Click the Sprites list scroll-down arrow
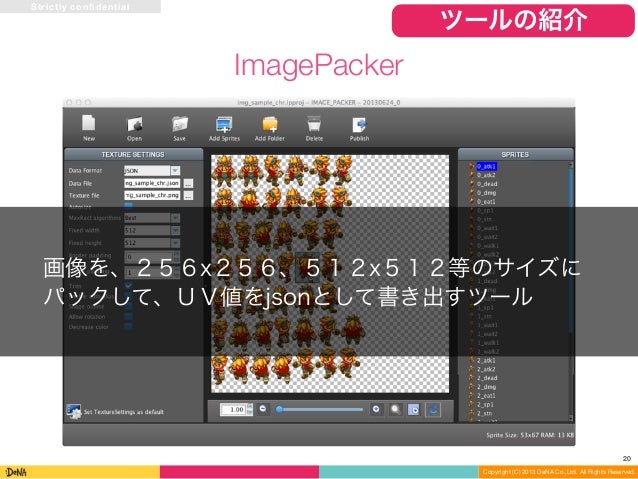 point(570,418)
